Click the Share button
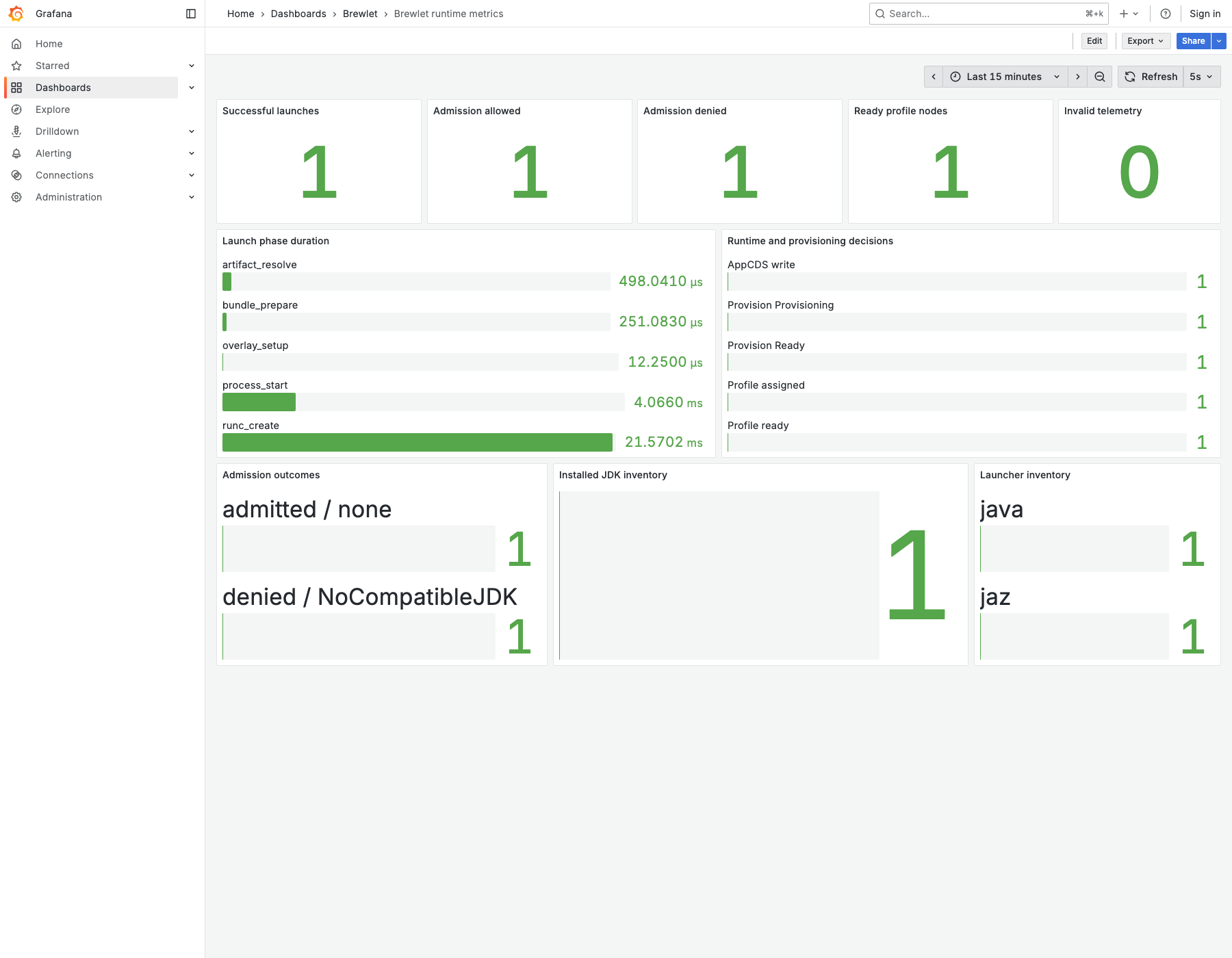 1193,41
